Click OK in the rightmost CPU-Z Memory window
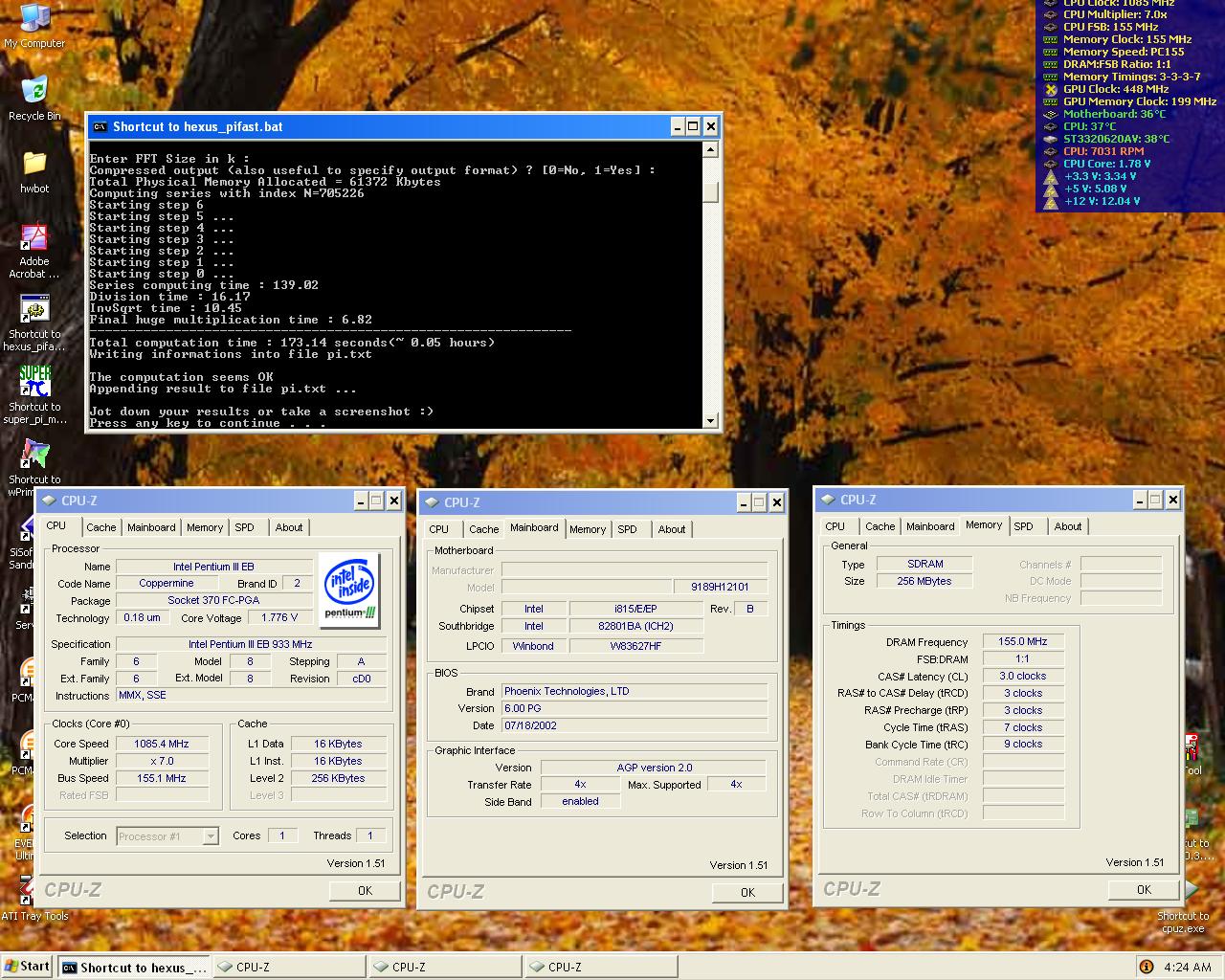The width and height of the screenshot is (1225, 980). tap(1144, 889)
